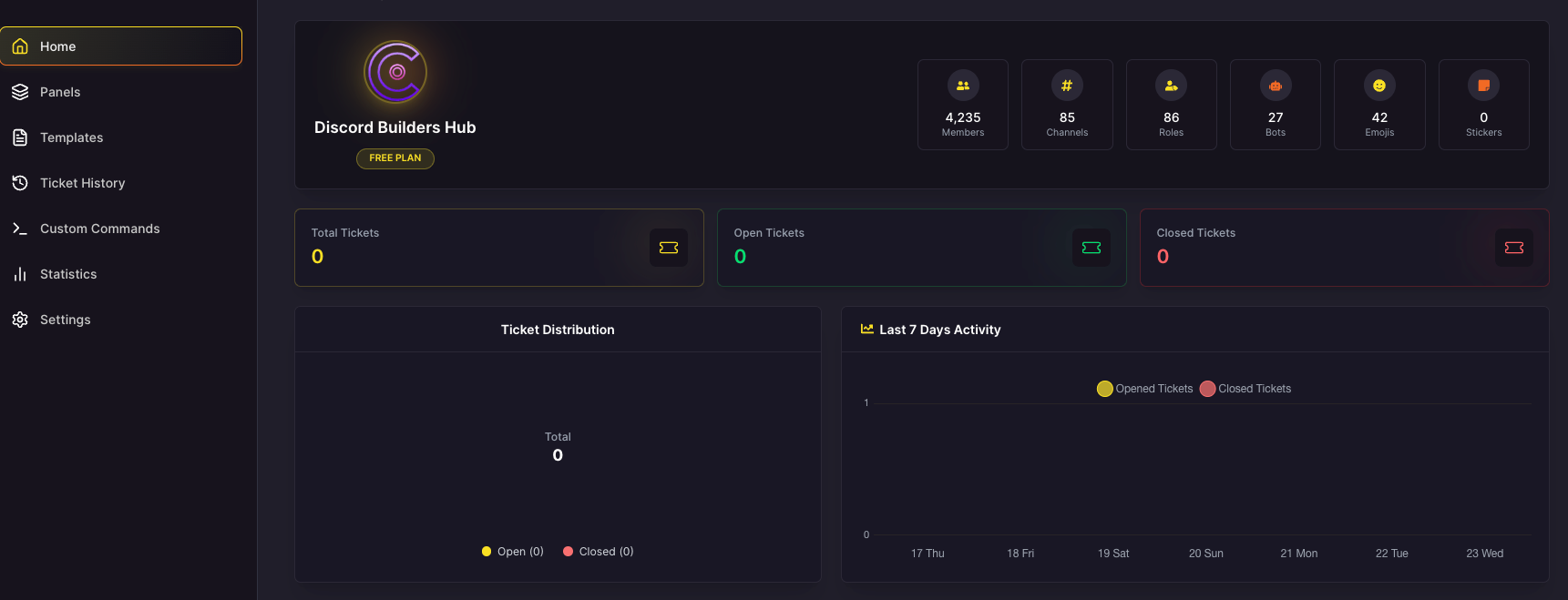The image size is (1568, 600).
Task: Toggle the Open (0) distribution legend
Action: click(x=513, y=552)
